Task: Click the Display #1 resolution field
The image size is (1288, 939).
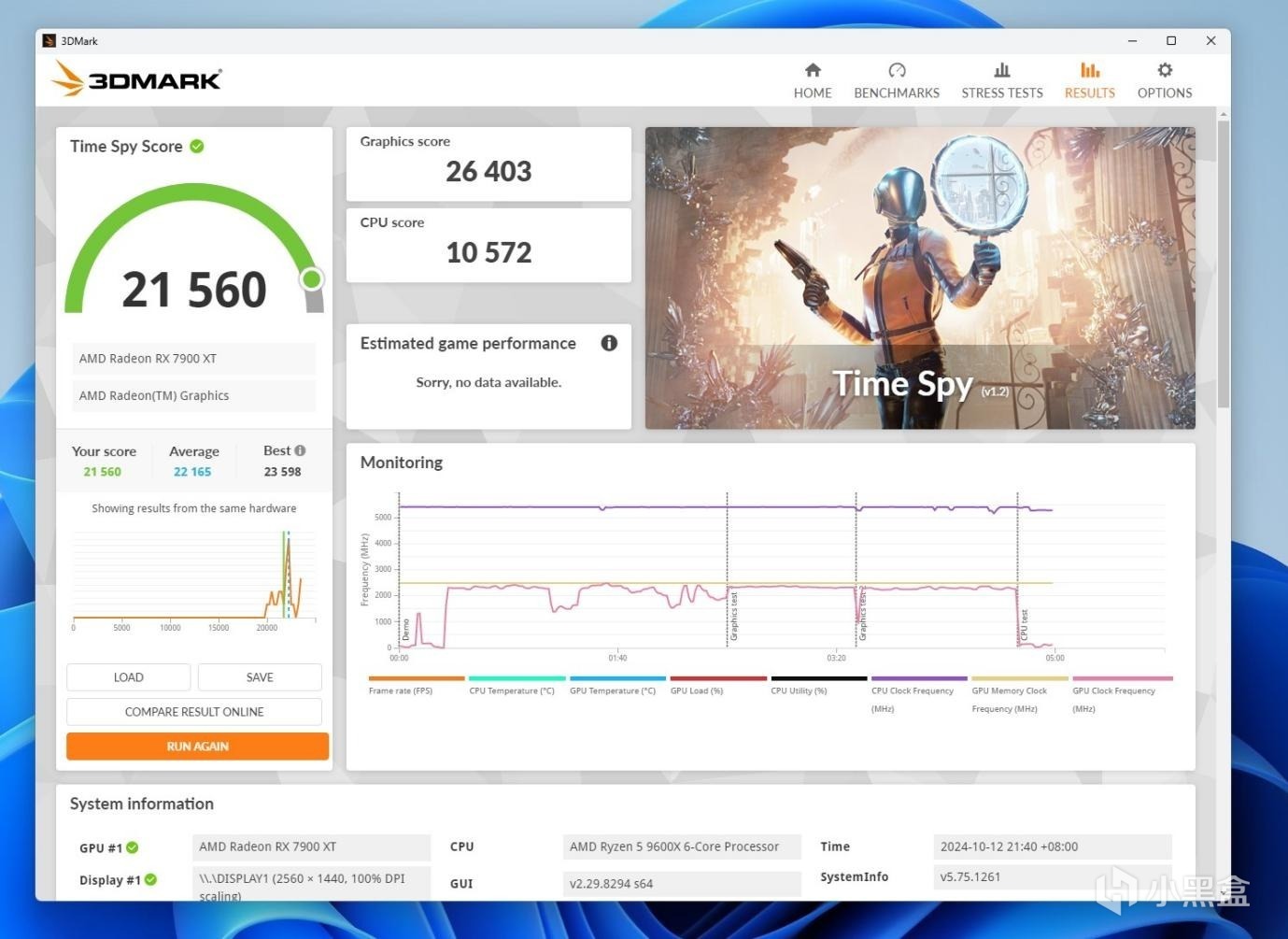Action: coord(312,884)
